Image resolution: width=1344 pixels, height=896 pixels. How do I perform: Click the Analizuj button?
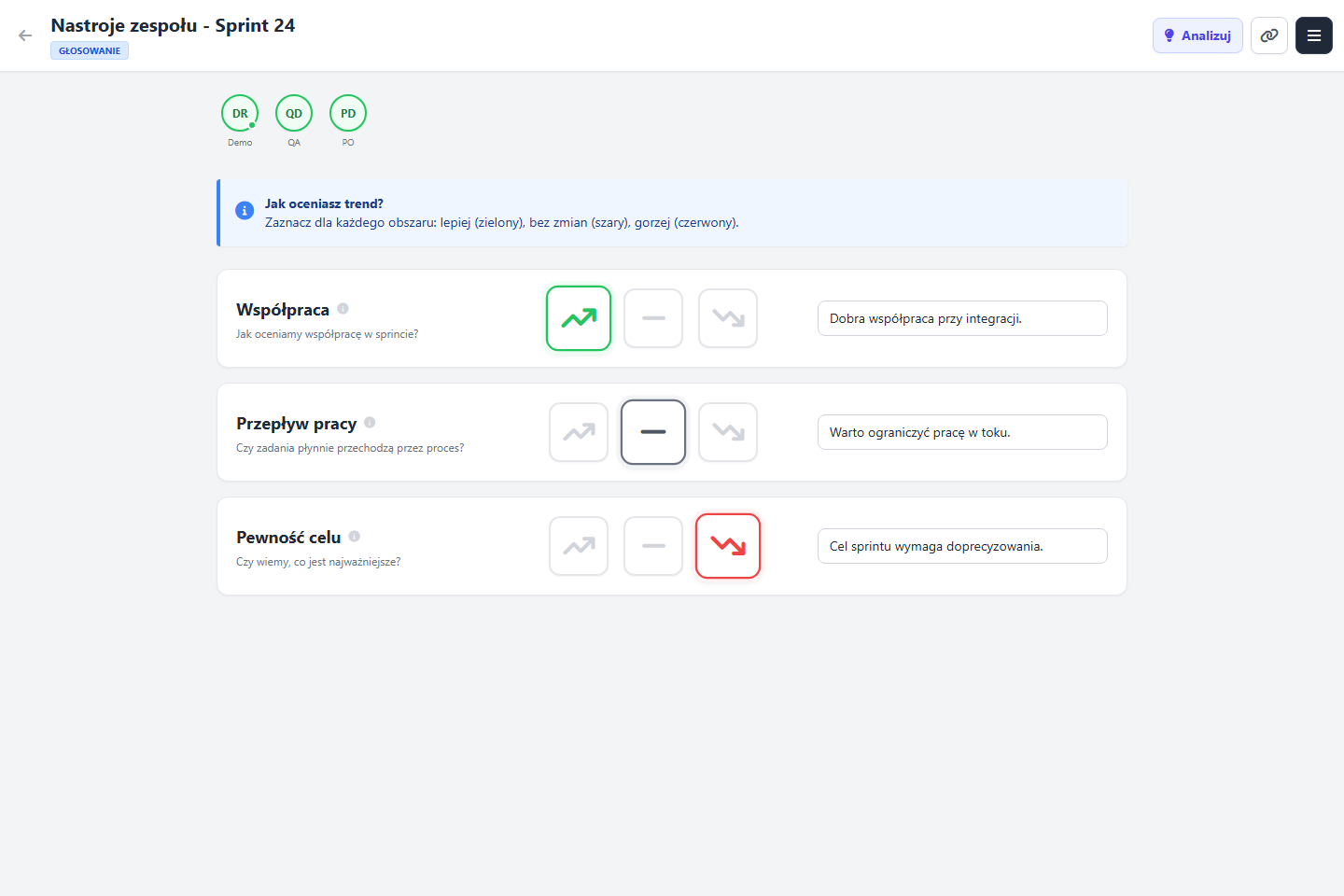pos(1197,35)
